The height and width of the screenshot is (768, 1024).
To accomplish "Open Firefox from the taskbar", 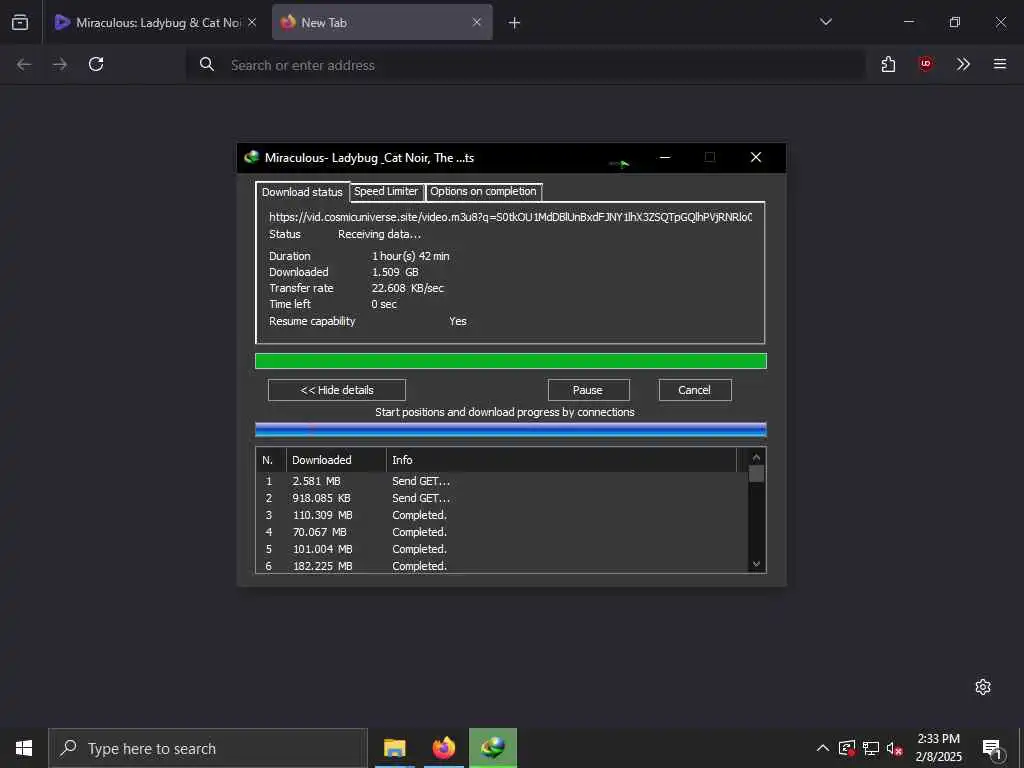I will [443, 748].
